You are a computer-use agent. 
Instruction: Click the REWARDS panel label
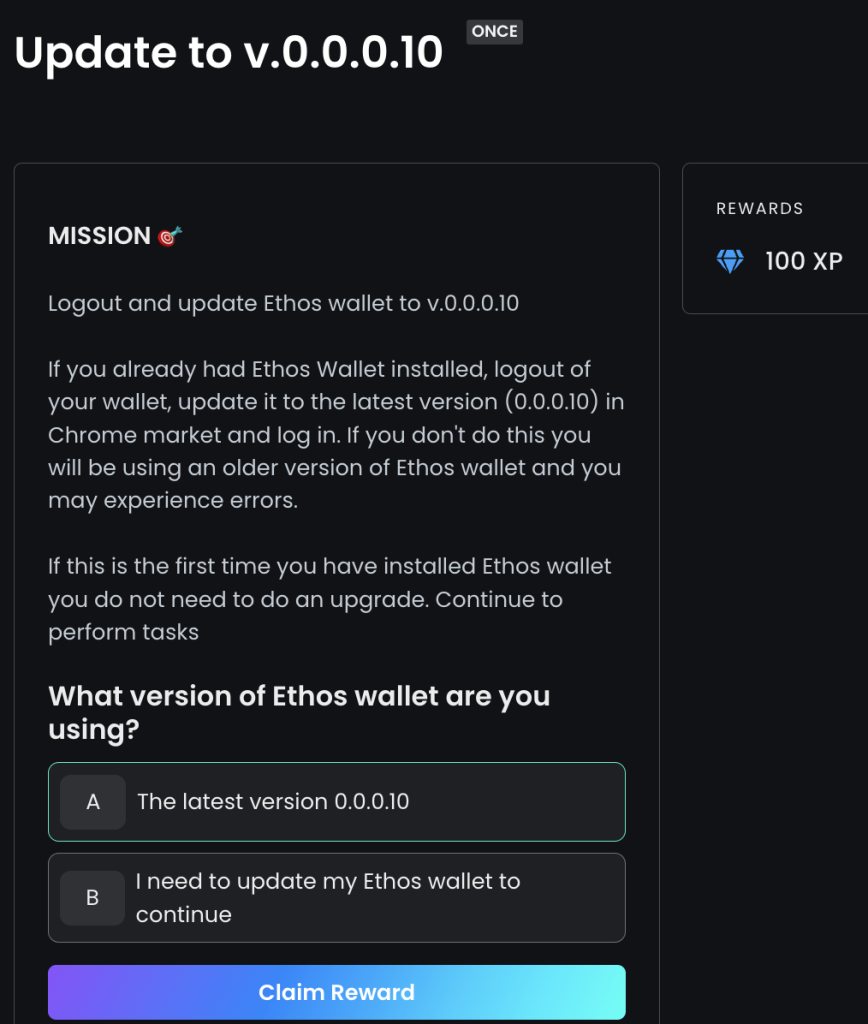760,208
